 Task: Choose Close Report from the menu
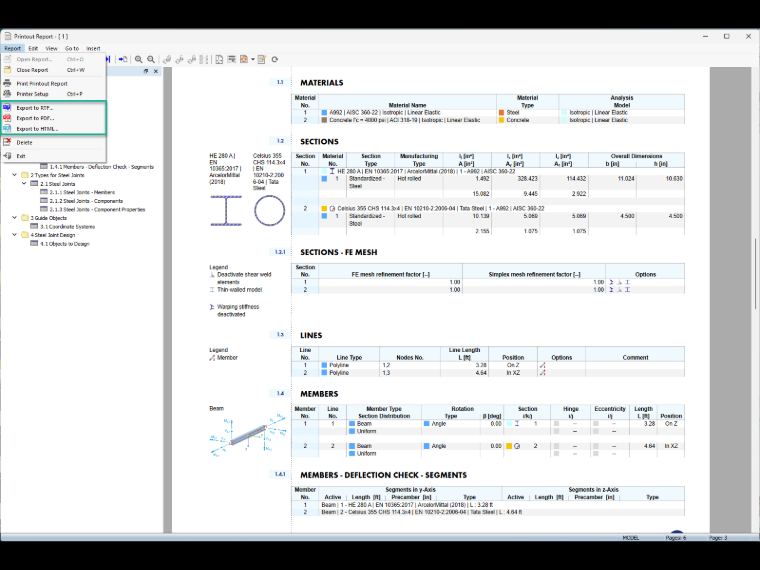click(53, 70)
